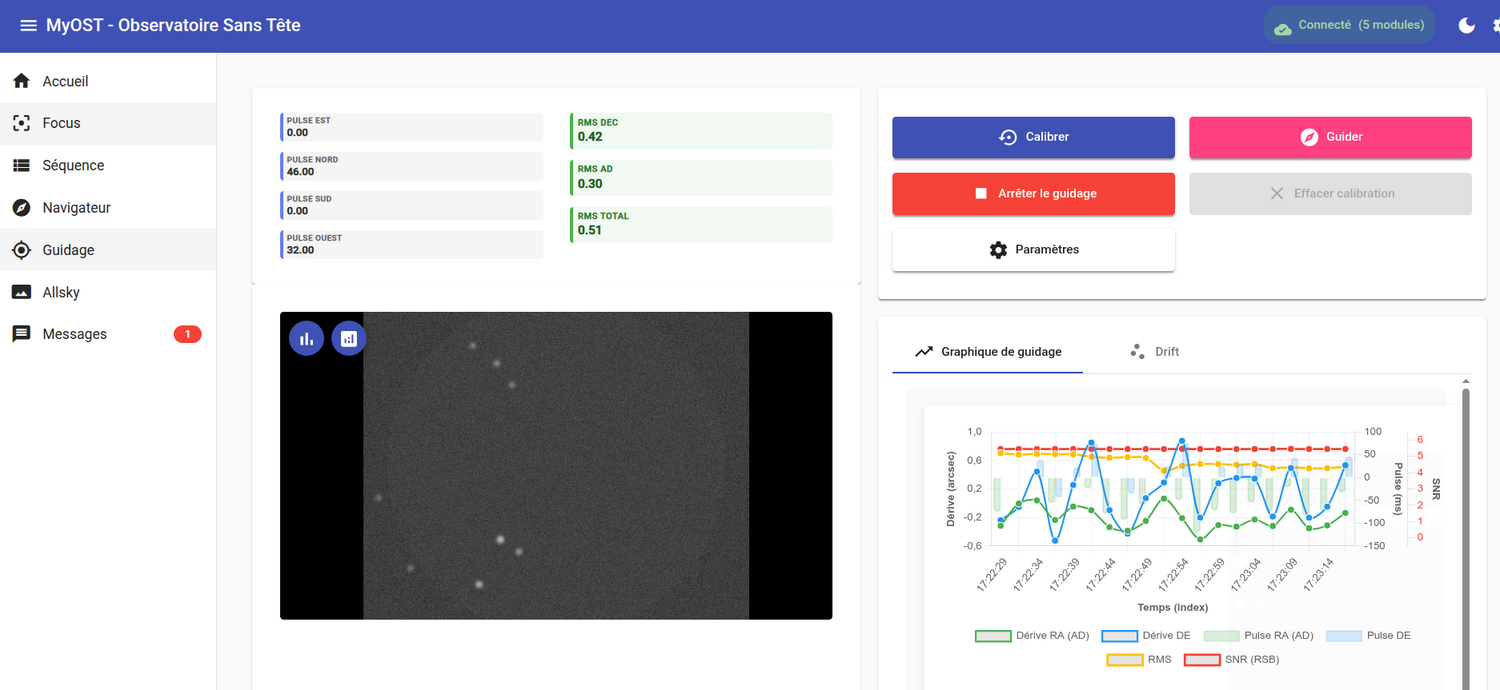1500x690 pixels.
Task: Click the Allsky image icon
Action: click(21, 292)
